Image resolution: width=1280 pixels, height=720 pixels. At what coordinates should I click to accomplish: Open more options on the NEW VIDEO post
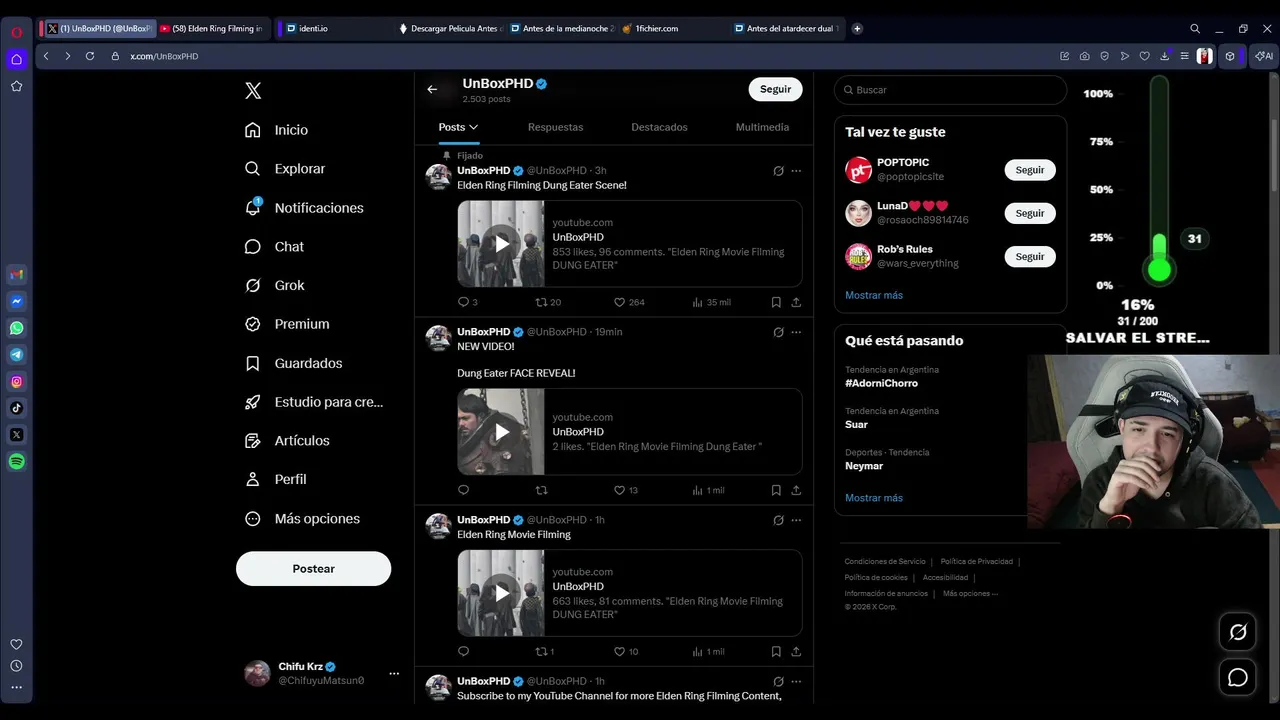coord(796,332)
